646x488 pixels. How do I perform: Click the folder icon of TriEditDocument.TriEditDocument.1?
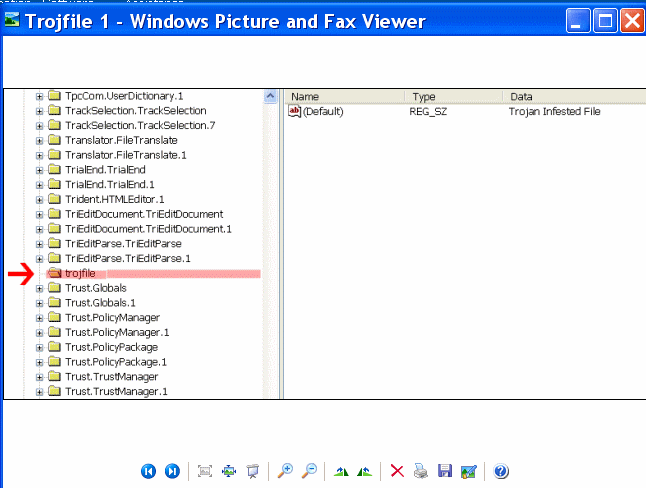[x=54, y=228]
